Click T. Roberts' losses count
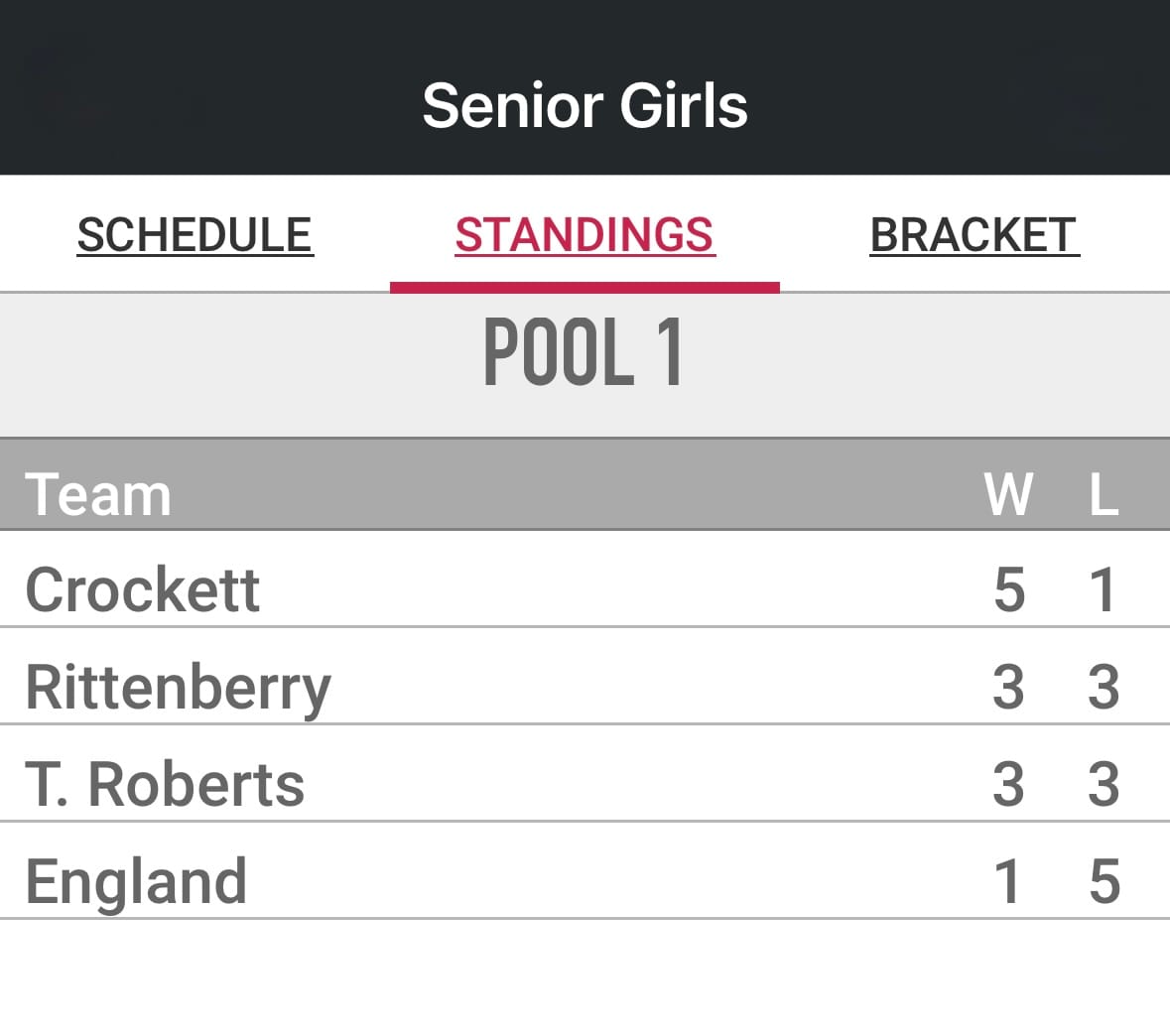This screenshot has height=1036, width=1170. tap(1104, 784)
